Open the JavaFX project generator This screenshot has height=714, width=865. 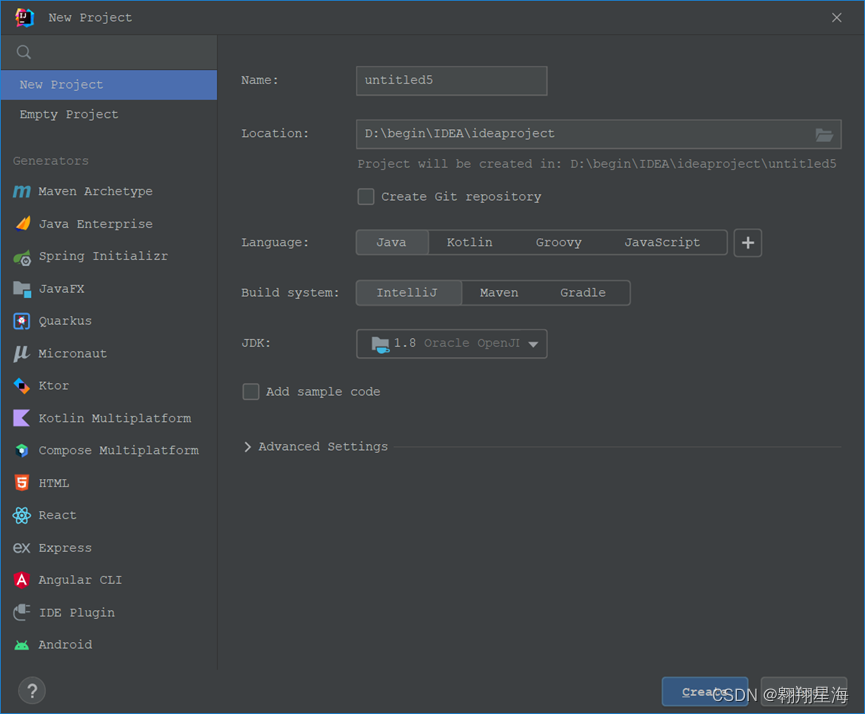[64, 288]
